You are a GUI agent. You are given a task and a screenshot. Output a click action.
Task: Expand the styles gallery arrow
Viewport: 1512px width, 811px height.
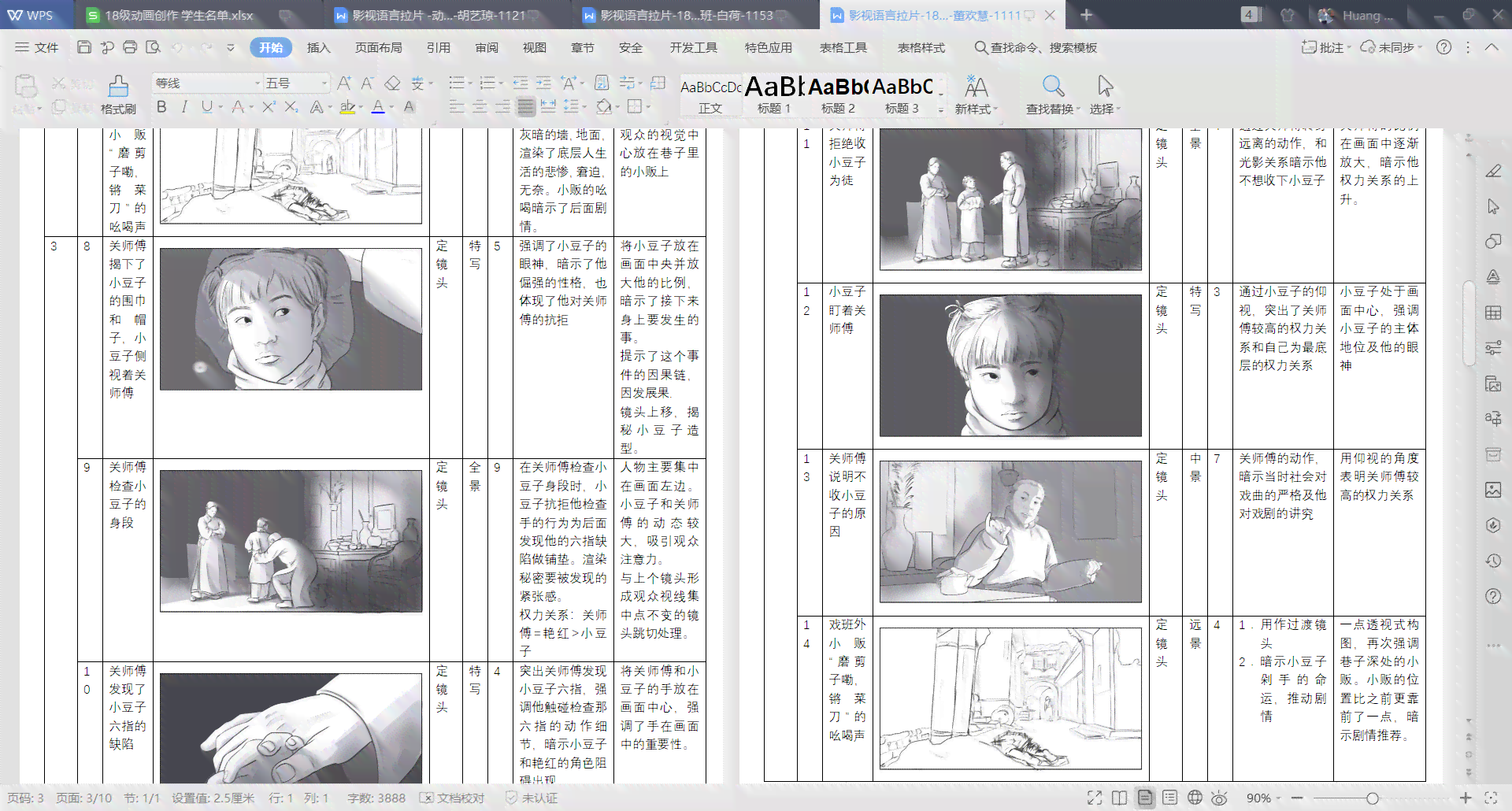940,110
